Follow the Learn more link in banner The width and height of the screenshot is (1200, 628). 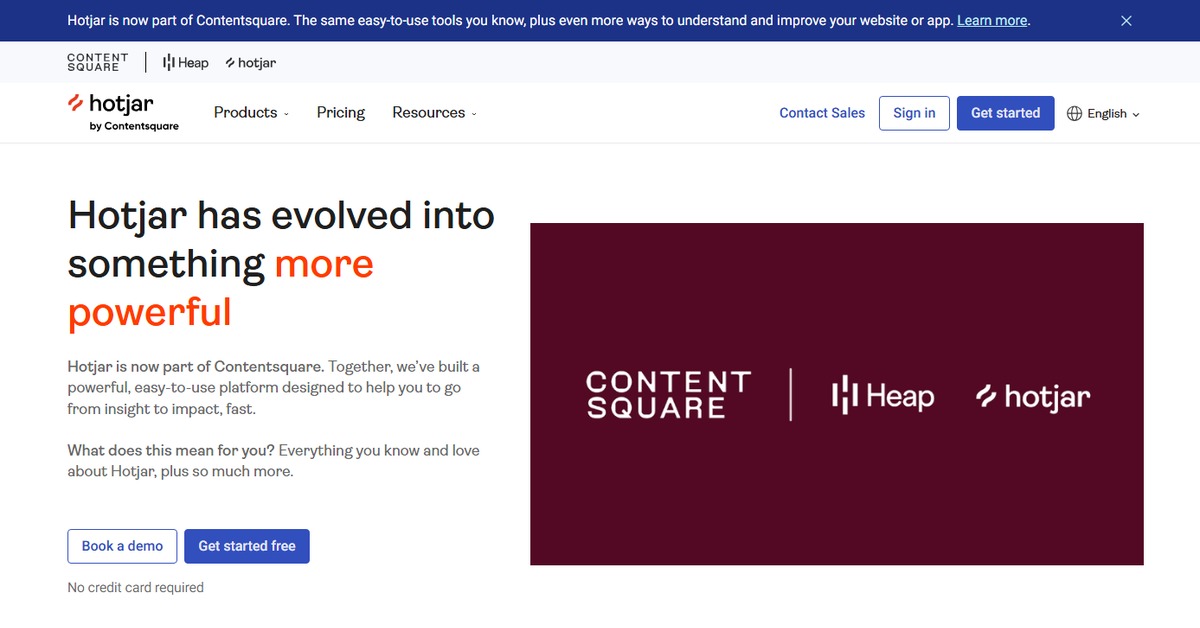click(992, 20)
